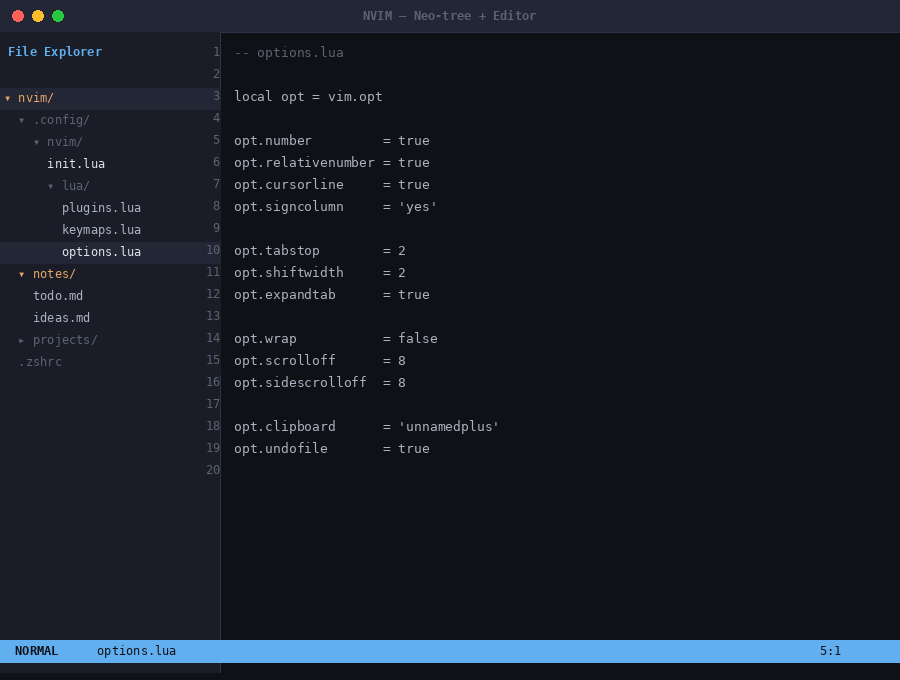This screenshot has height=680, width=900.
Task: Place cursor on 'local opt = vim.opt' line
Action: coord(308,96)
